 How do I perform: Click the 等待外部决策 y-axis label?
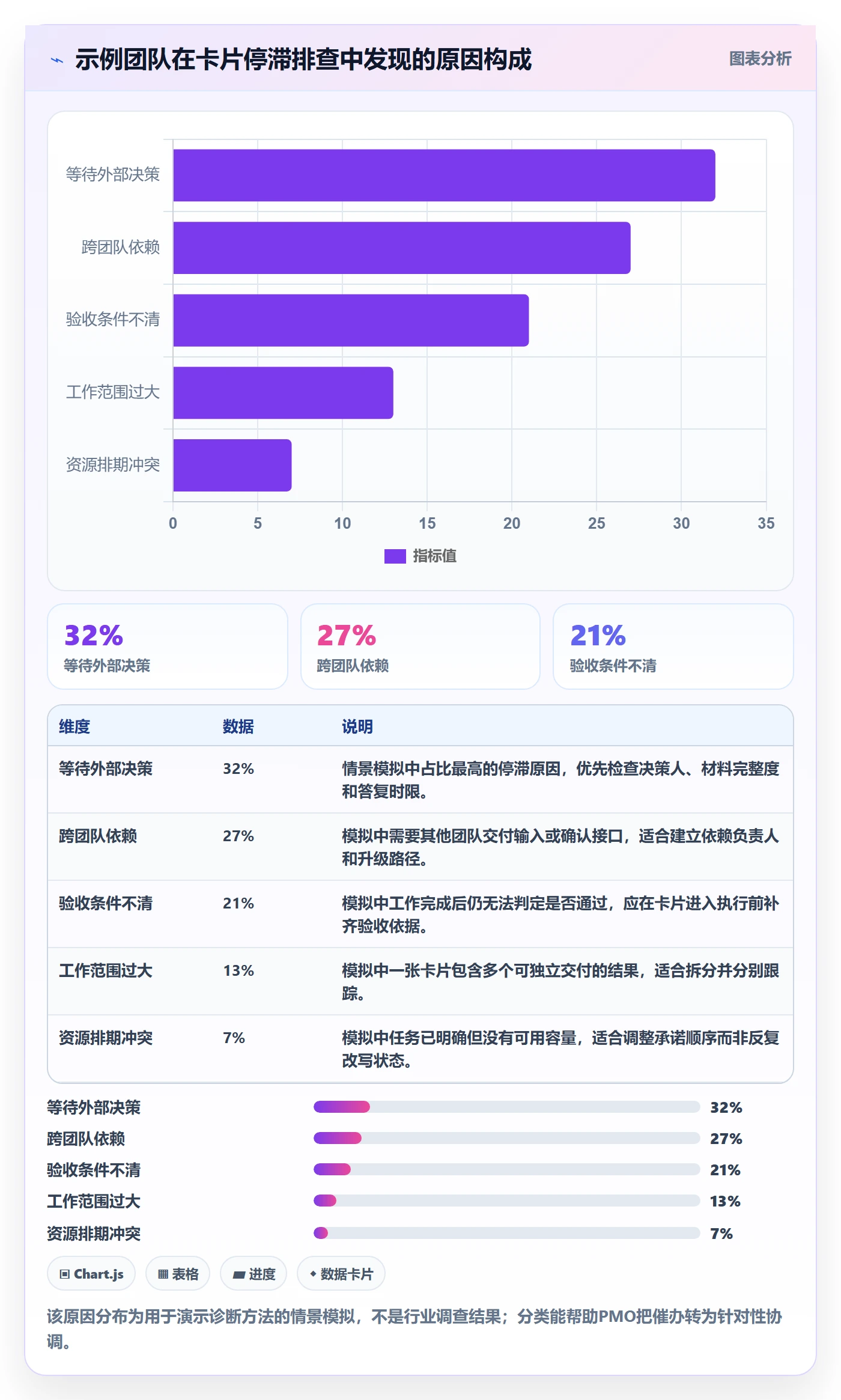tap(112, 175)
